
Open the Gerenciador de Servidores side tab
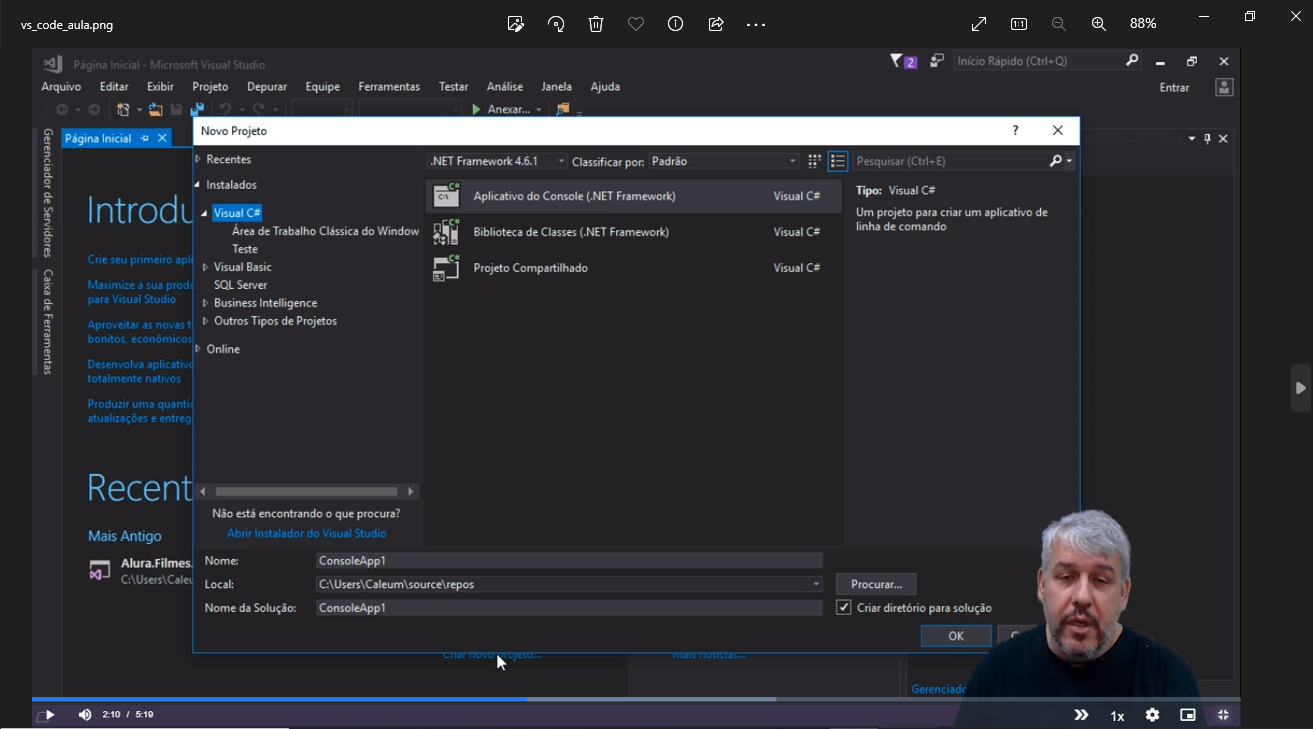pos(47,193)
